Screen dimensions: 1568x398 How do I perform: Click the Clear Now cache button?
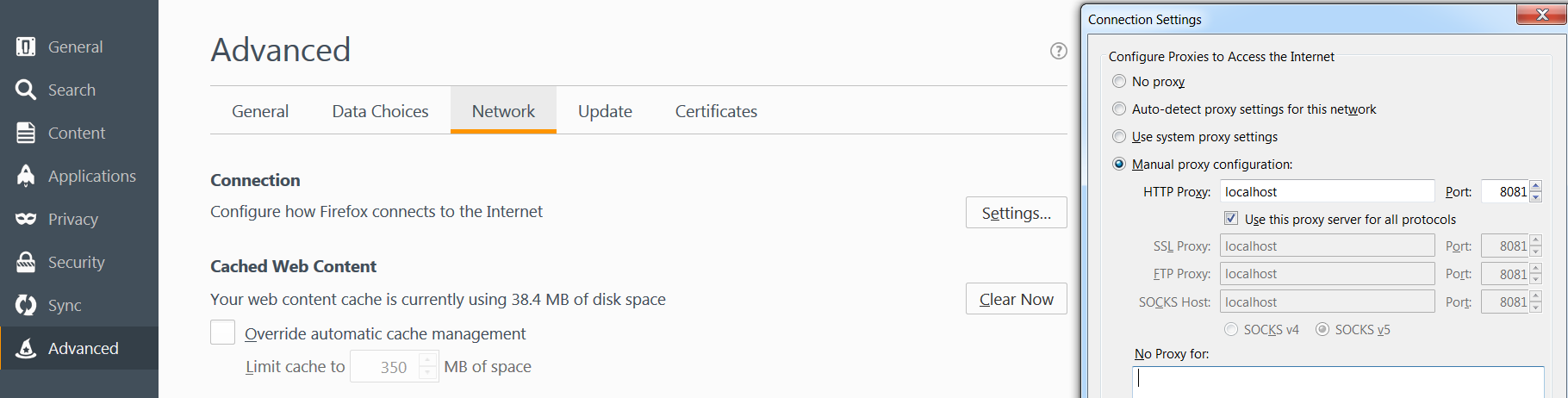point(1017,299)
